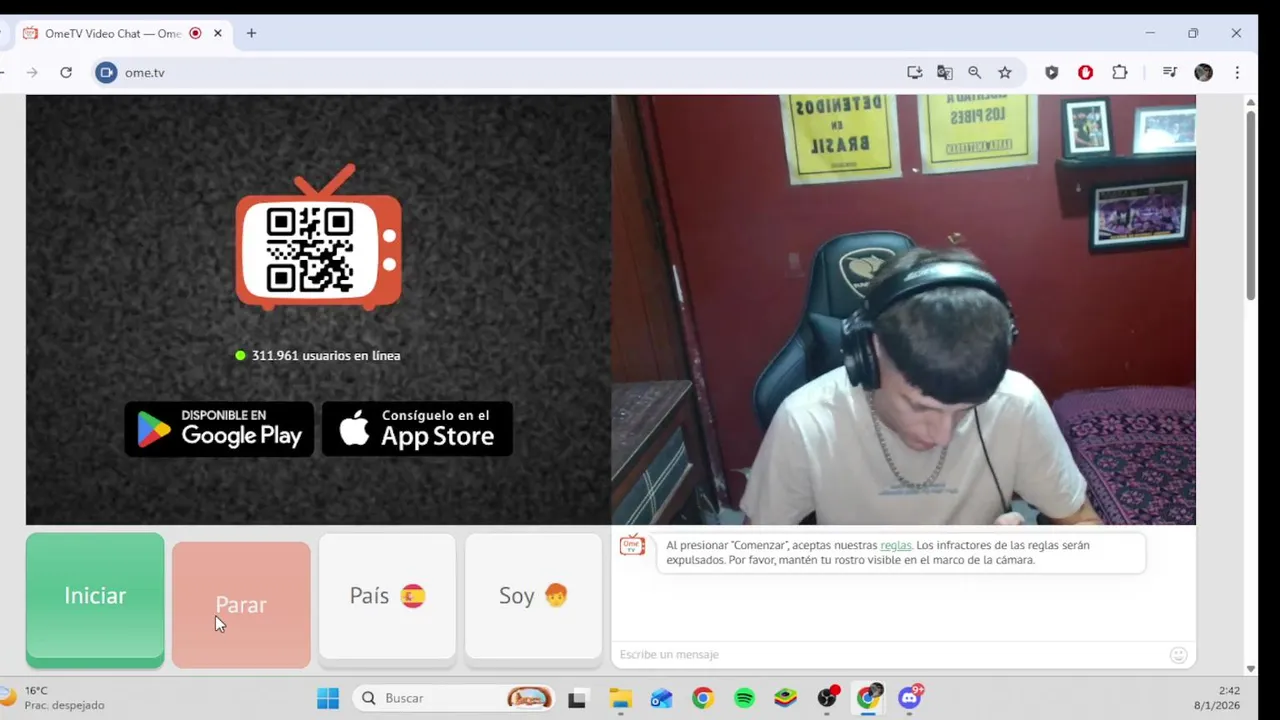Click the webcam video preview

pyautogui.click(x=903, y=310)
